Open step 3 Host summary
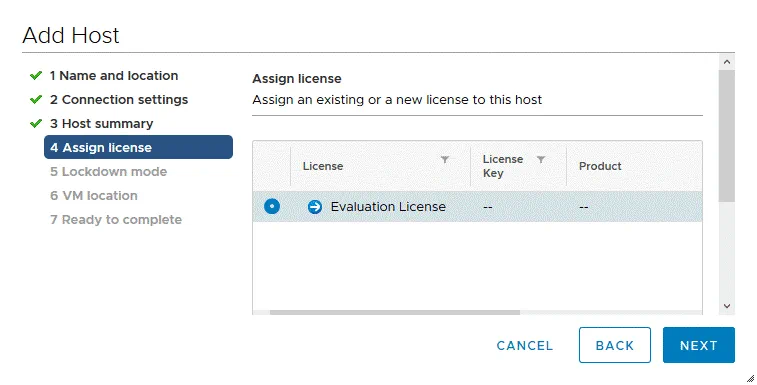This screenshot has width=757, height=385. pos(101,124)
